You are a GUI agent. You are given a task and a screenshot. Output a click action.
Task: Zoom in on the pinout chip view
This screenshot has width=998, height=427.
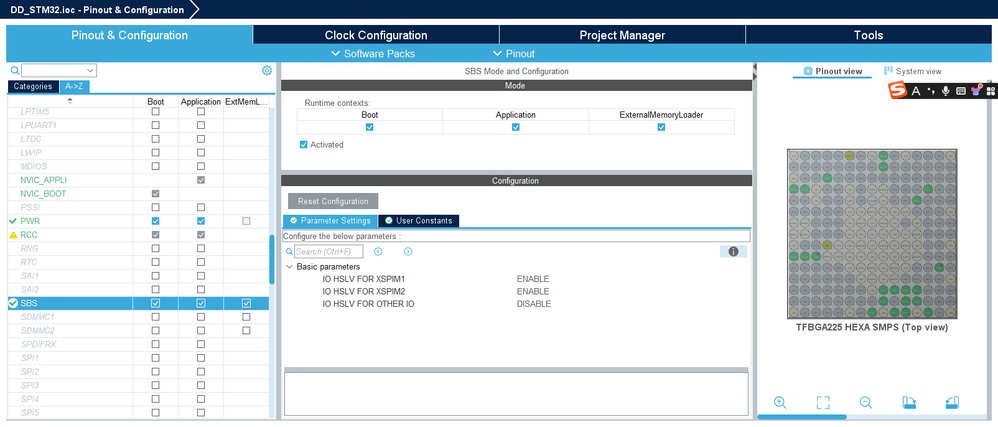(x=780, y=402)
